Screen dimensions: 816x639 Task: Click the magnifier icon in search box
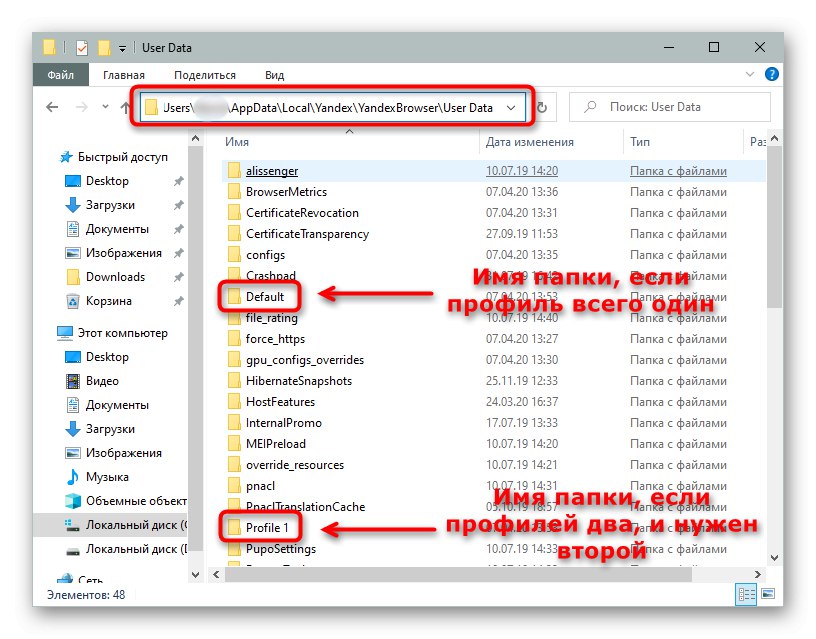(x=592, y=106)
